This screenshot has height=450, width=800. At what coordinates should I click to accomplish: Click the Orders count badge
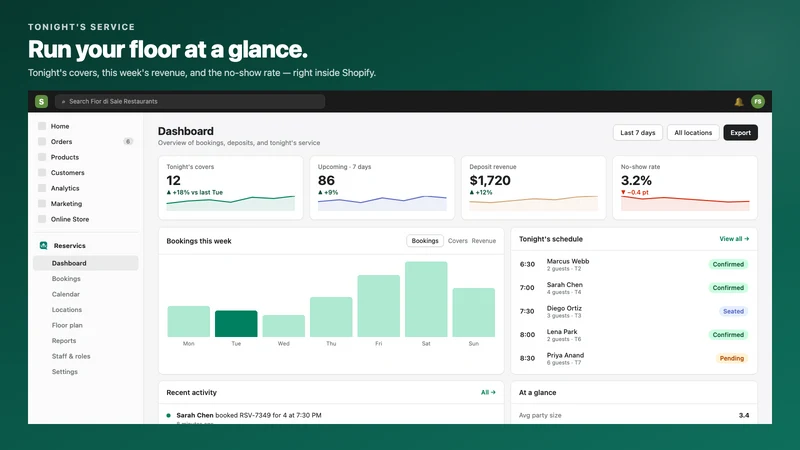[x=128, y=141]
